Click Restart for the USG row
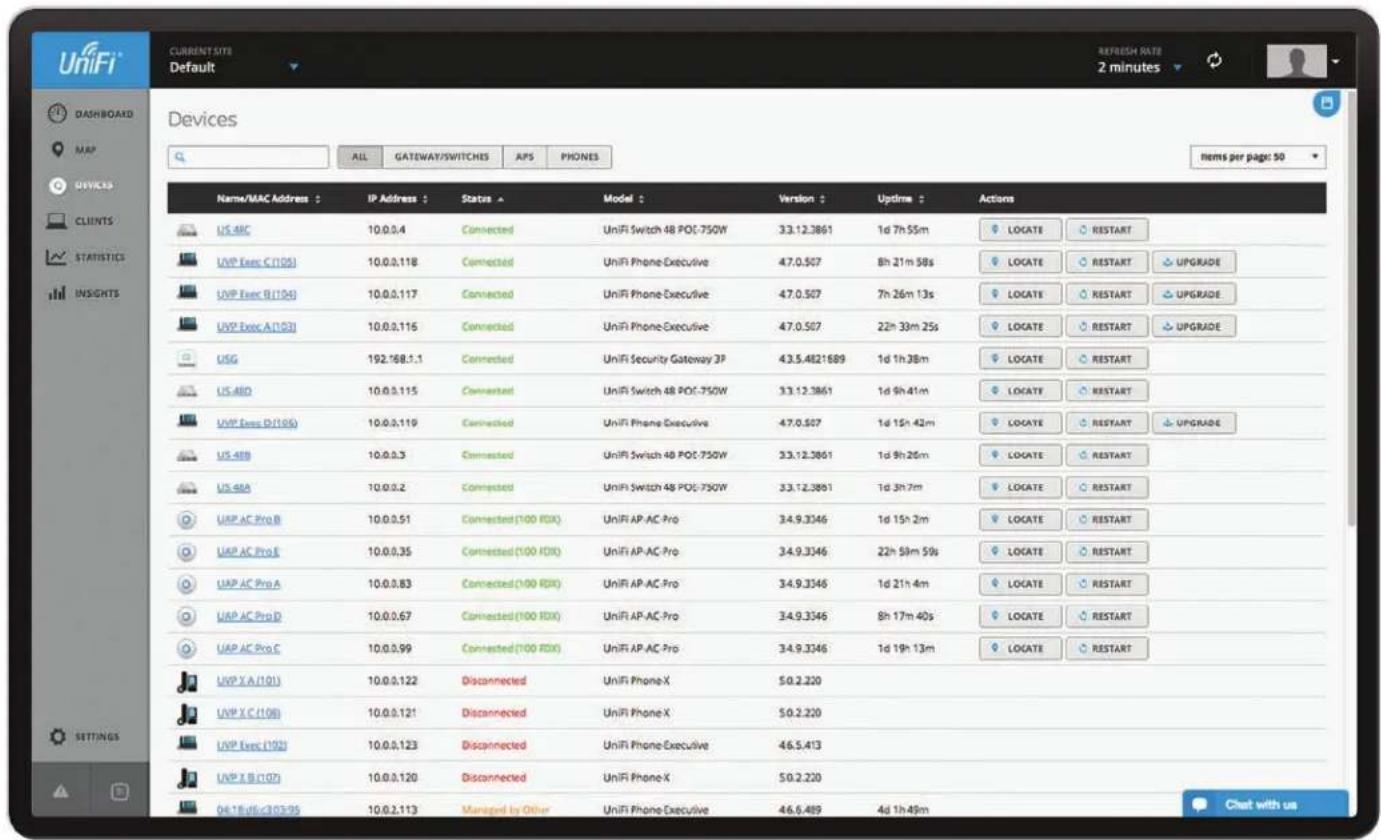Screen dimensions: 1381x840 (1106, 357)
